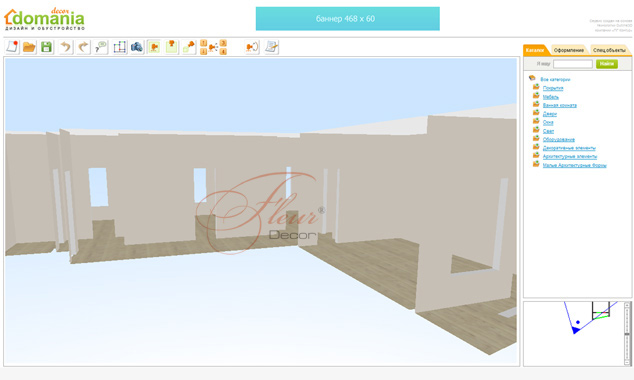This screenshot has height=380, width=634.
Task: Expand the Покрытия folder icon
Action: tap(536, 87)
